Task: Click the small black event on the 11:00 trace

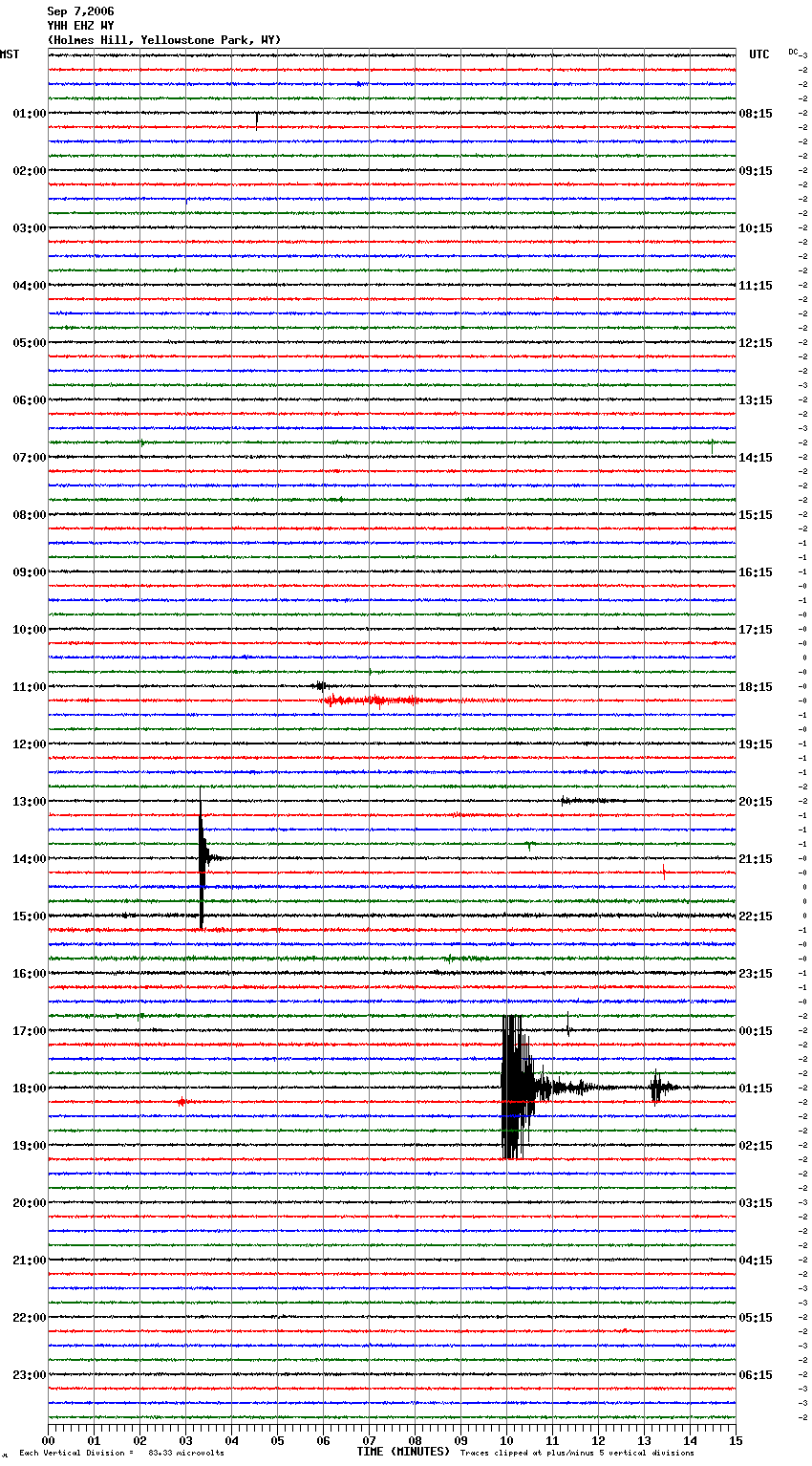Action: [x=321, y=685]
